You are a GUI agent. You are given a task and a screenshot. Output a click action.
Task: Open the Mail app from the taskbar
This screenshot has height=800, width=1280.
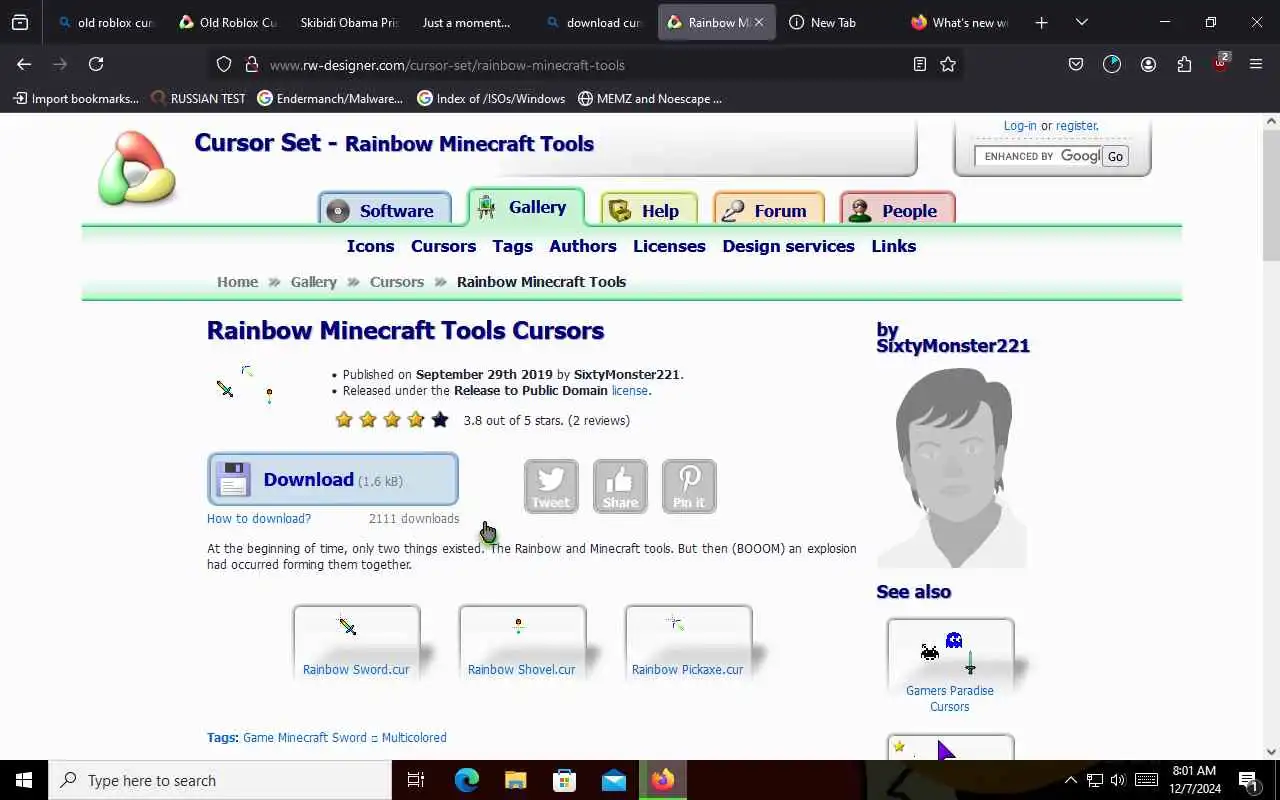click(614, 780)
